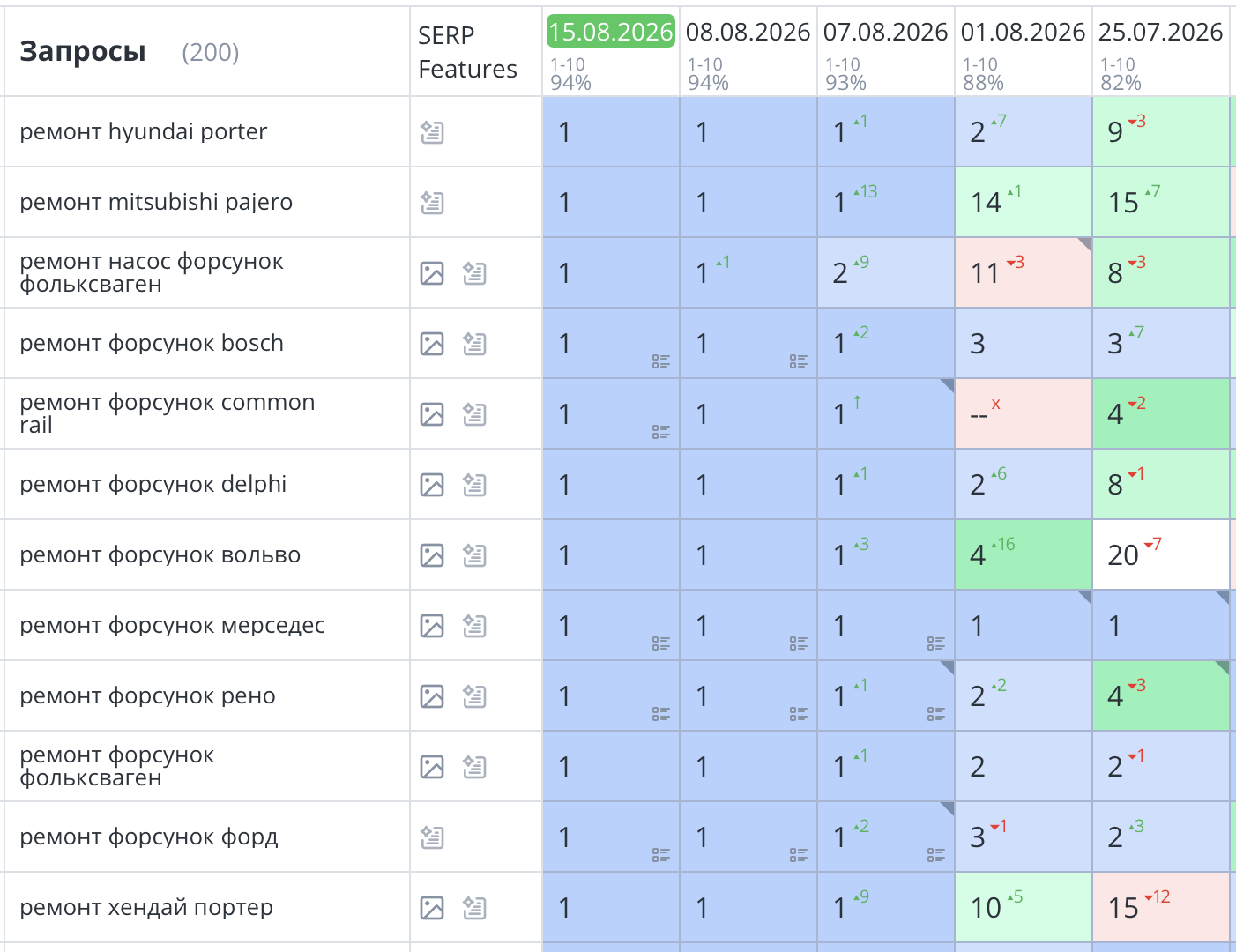Open query ремонт форсунок common rail

pyautogui.click(x=168, y=413)
